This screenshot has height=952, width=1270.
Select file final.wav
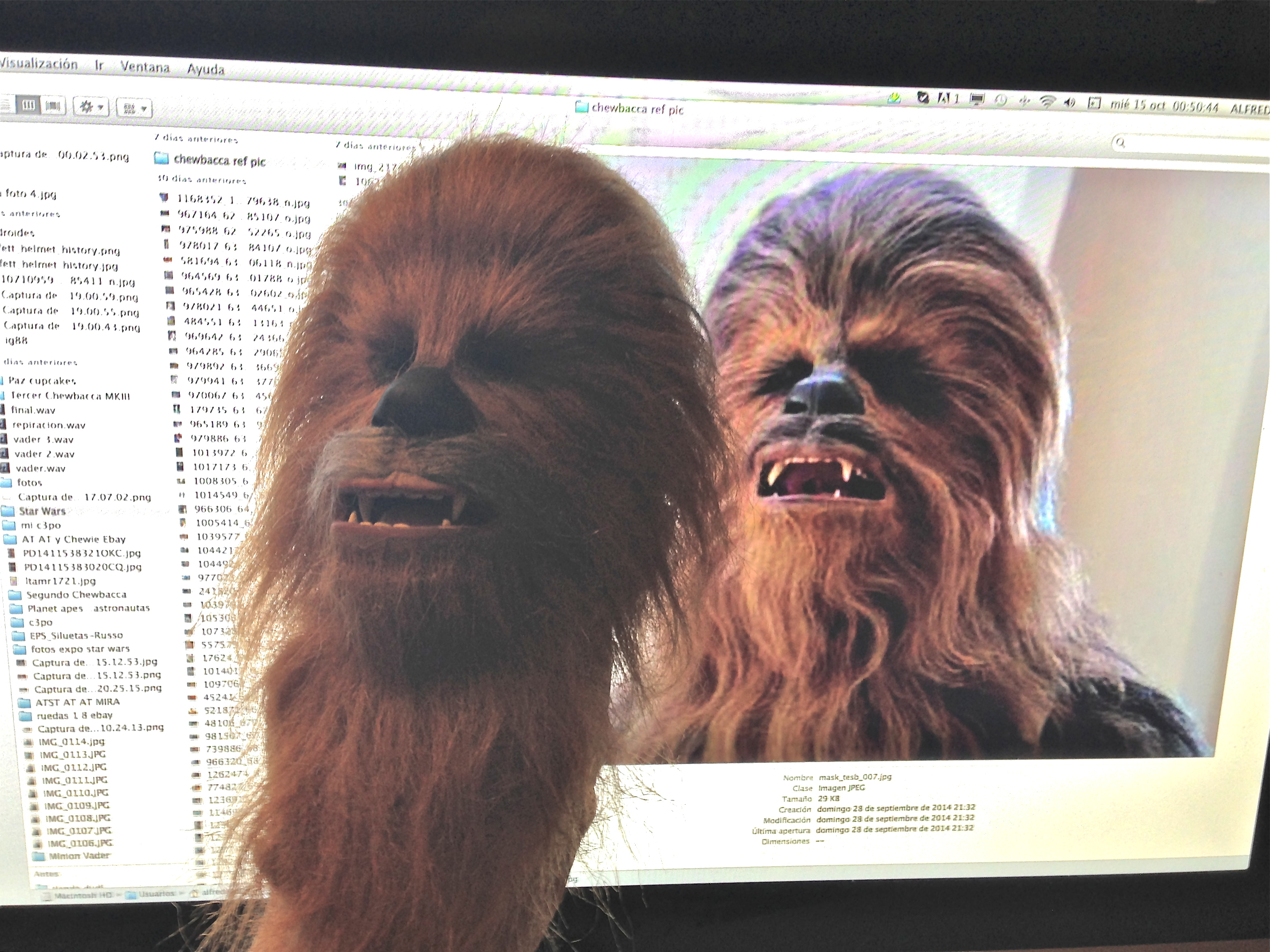coord(28,410)
